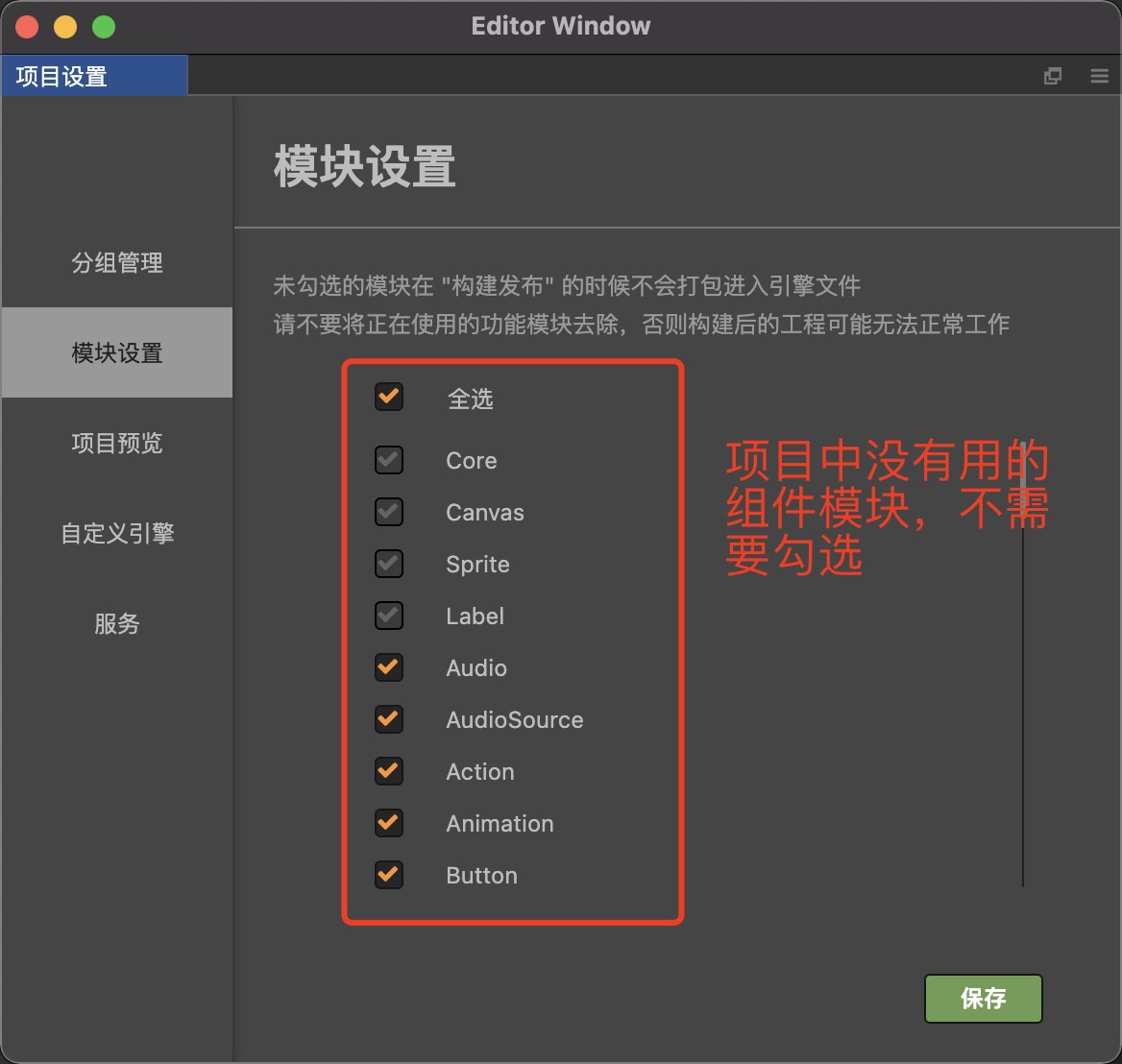Select 自定义引擎 in the sidebar
The width and height of the screenshot is (1122, 1064).
pyautogui.click(x=116, y=533)
